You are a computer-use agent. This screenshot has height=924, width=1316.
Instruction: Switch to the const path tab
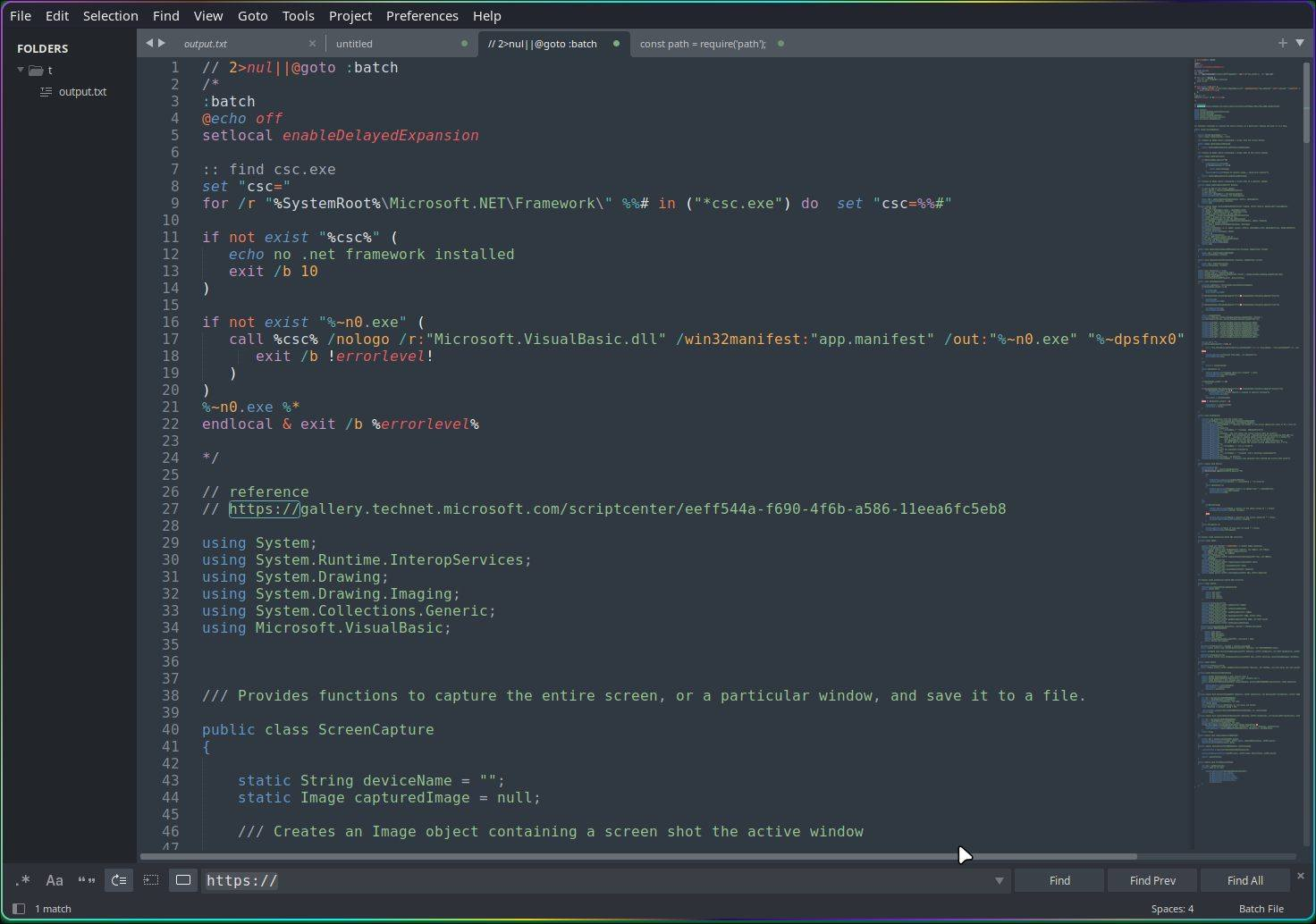coord(703,43)
